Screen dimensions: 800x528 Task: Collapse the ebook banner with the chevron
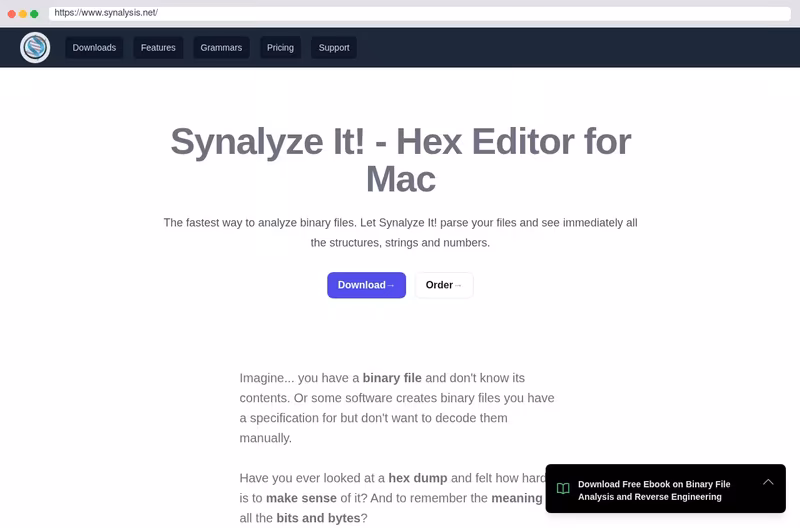(768, 482)
